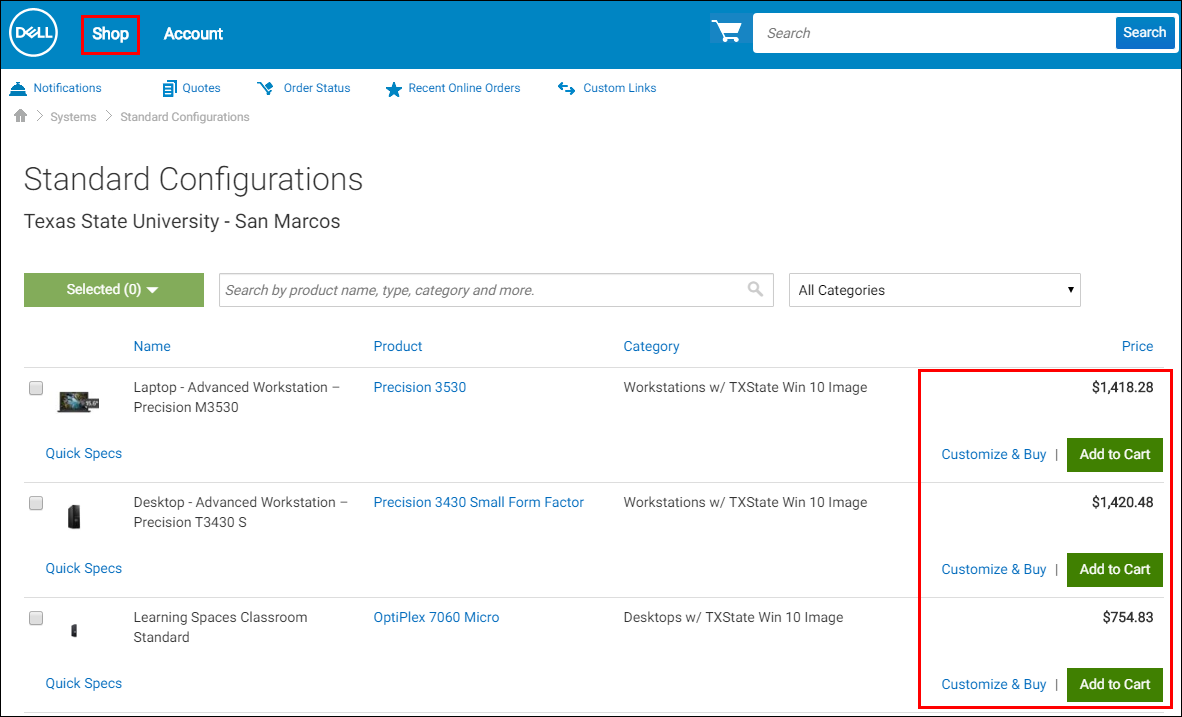Viewport: 1182px width, 717px height.
Task: Open the OptiPlex 7060 Micro link
Action: point(436,617)
